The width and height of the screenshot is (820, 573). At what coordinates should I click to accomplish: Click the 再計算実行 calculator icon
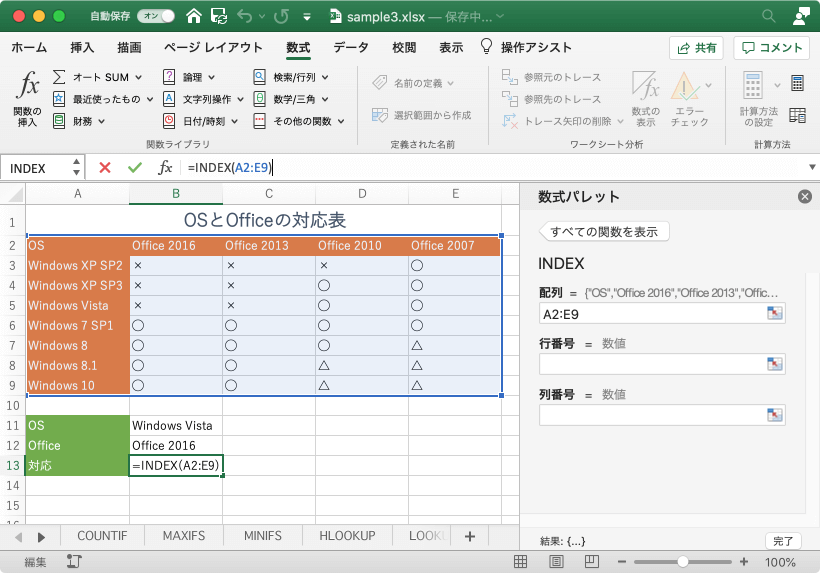click(797, 83)
